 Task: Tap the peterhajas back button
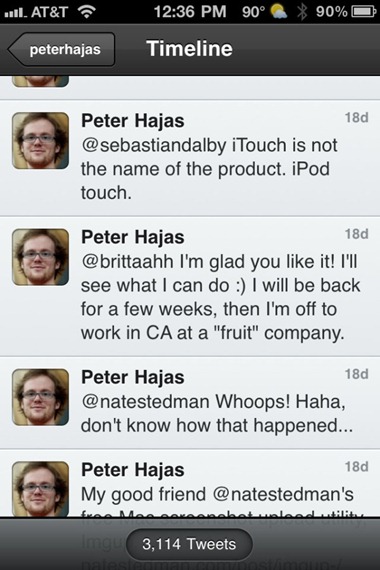point(61,49)
